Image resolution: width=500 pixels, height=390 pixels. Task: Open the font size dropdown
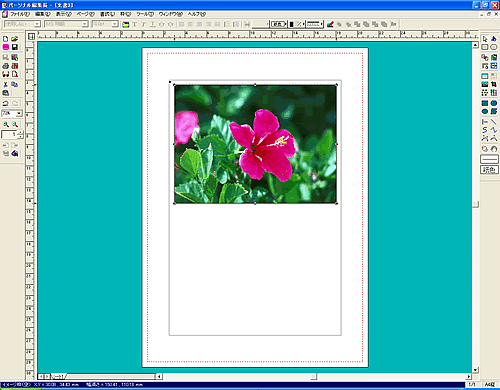pyautogui.click(x=115, y=24)
